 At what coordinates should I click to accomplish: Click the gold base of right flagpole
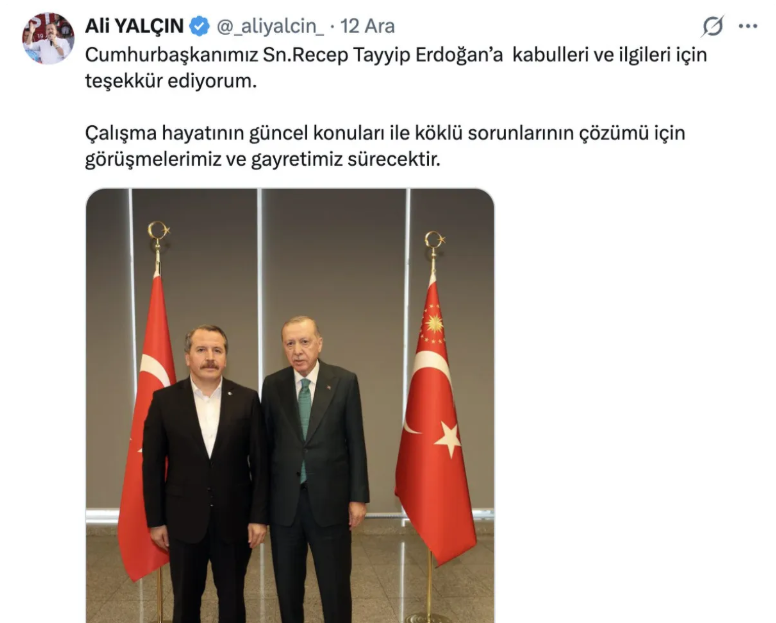coord(429,618)
